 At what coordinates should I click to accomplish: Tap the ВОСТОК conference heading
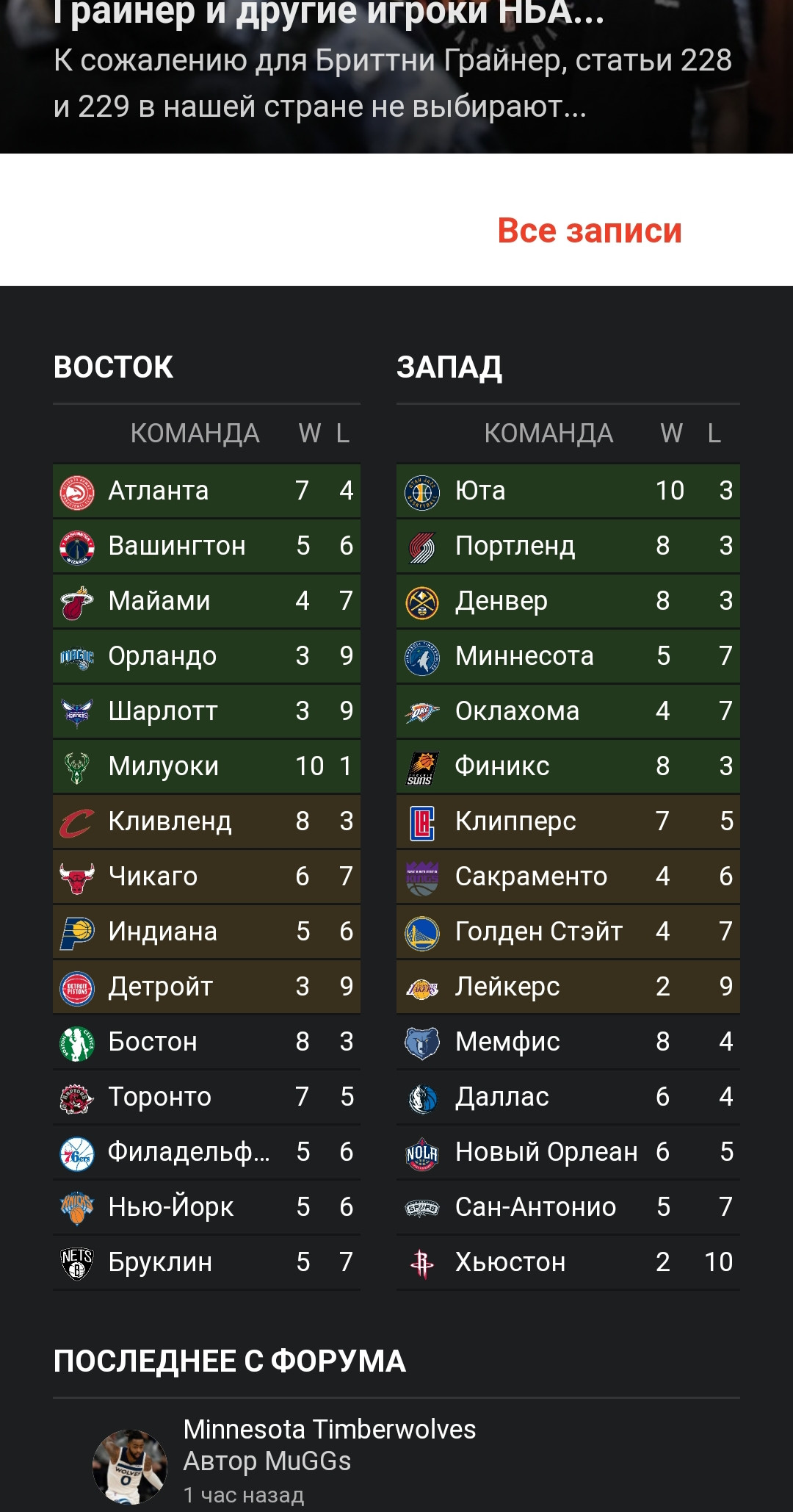(114, 367)
